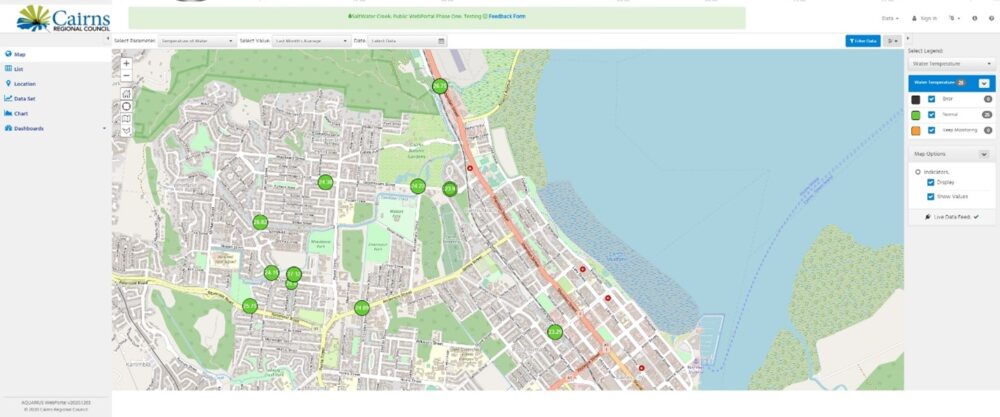1000x417 pixels.
Task: Click the map home extent icon
Action: click(126, 93)
